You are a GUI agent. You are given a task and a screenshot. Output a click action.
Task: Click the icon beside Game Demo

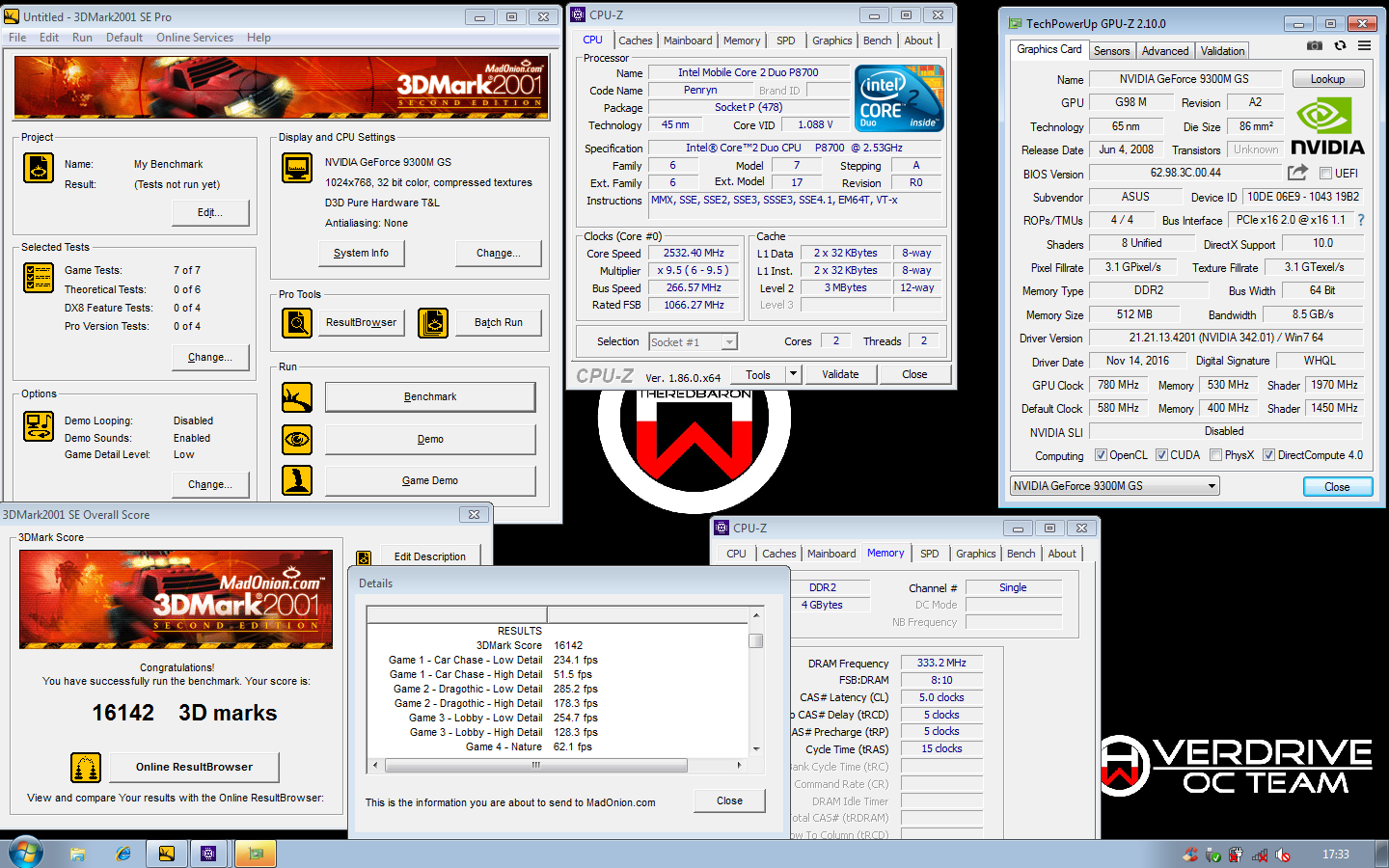(x=297, y=480)
